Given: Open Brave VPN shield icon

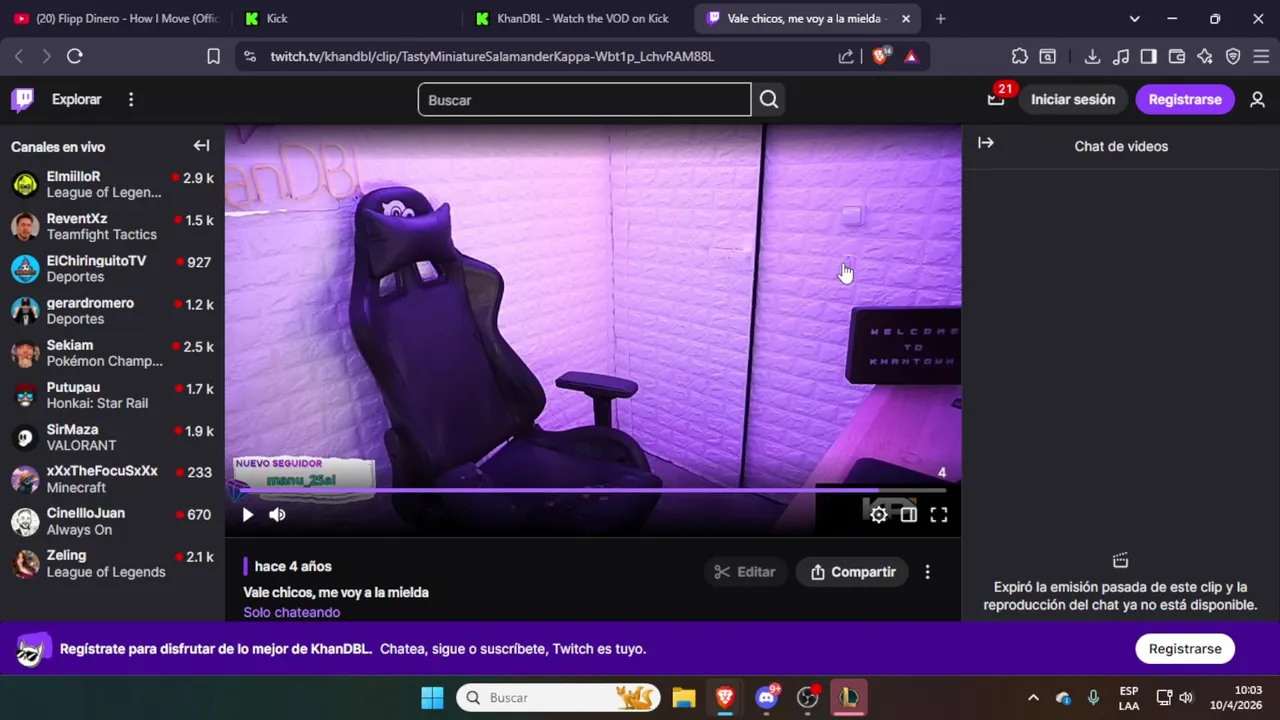Looking at the screenshot, I should pyautogui.click(x=1233, y=56).
